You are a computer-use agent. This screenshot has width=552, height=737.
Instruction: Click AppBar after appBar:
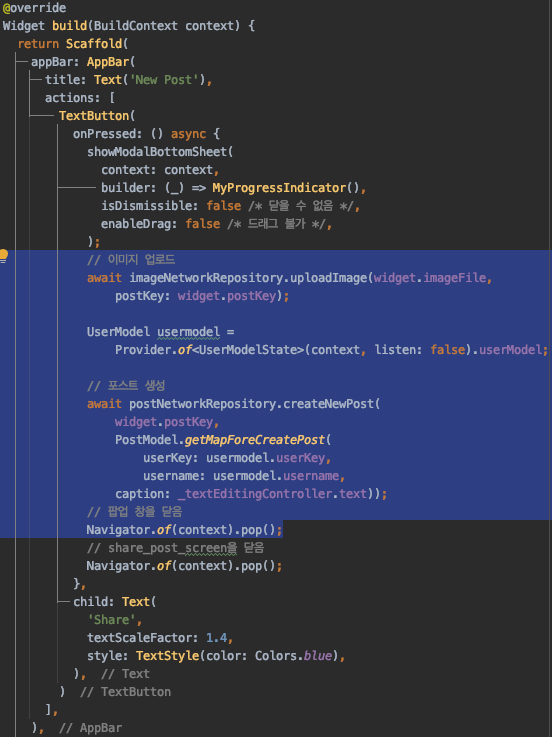pos(108,62)
